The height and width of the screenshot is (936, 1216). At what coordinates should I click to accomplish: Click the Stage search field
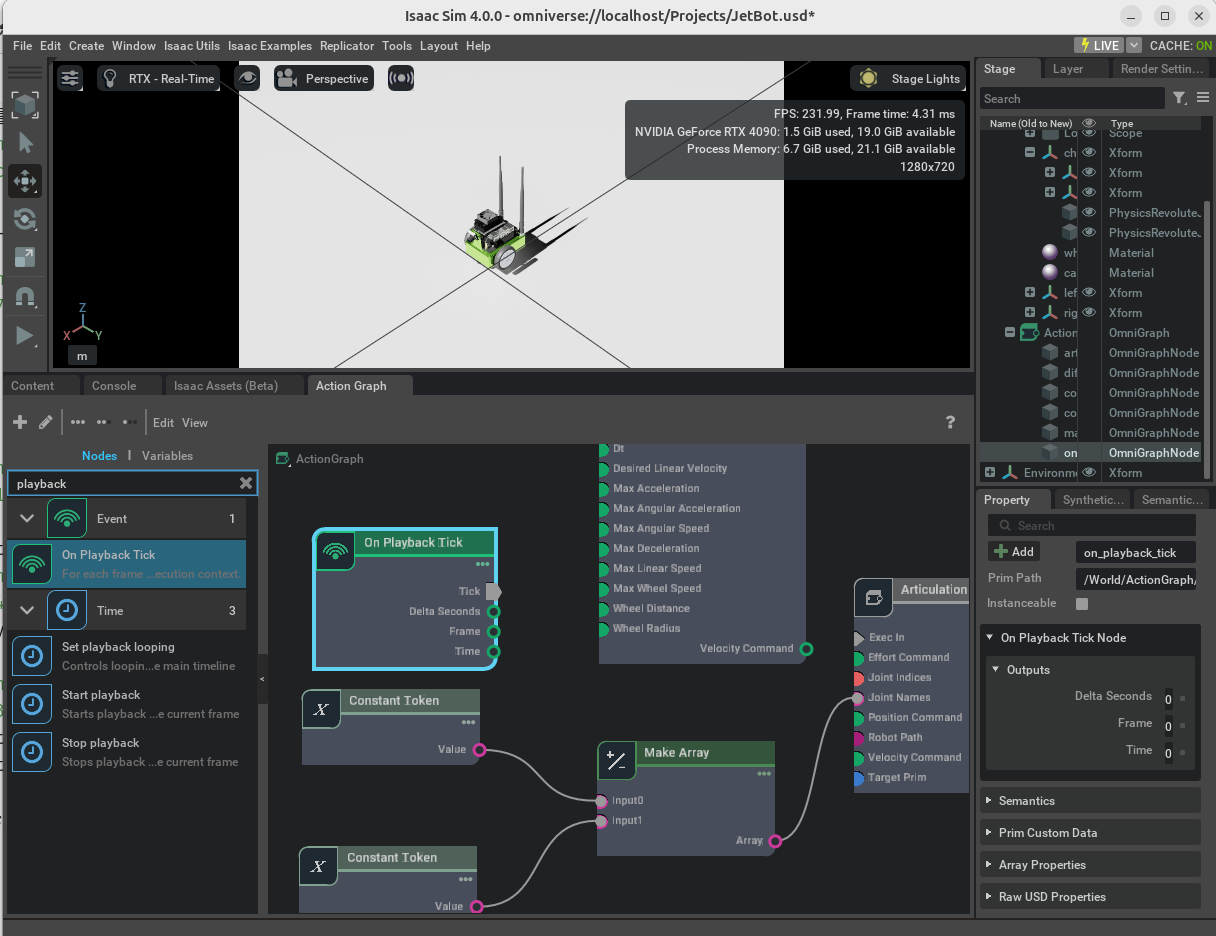[1072, 98]
